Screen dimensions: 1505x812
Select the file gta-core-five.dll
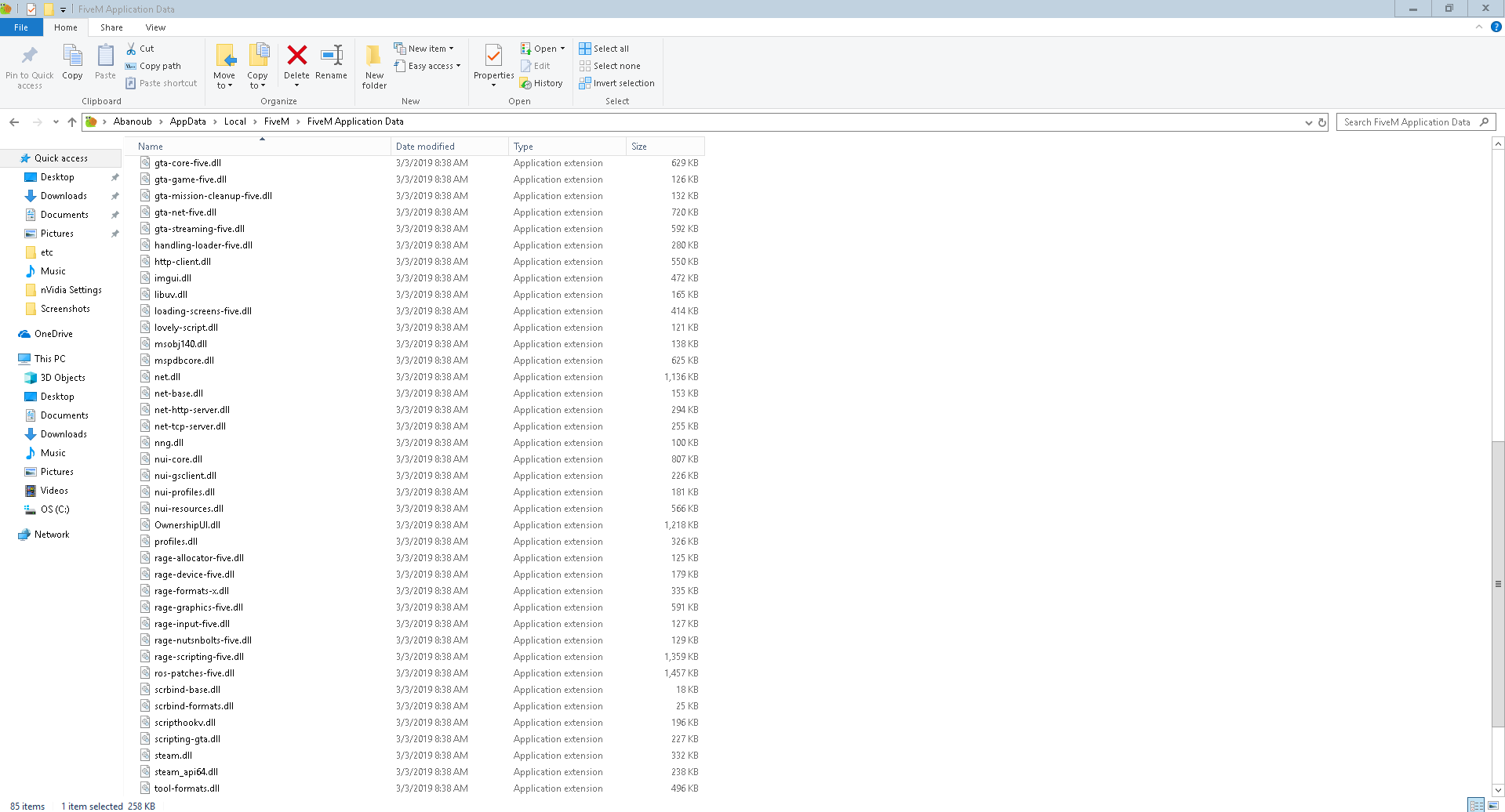pos(187,163)
